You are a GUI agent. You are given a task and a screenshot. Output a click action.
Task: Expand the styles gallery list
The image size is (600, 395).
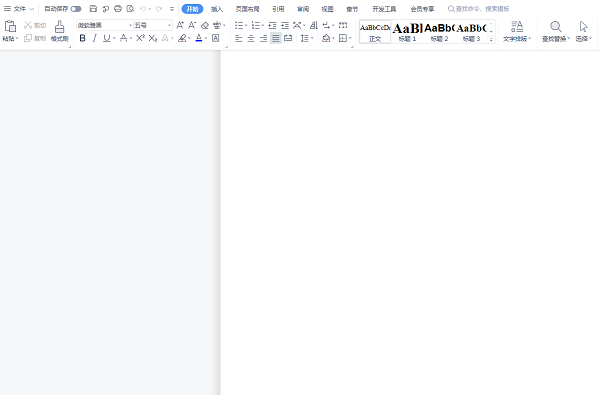click(x=491, y=39)
